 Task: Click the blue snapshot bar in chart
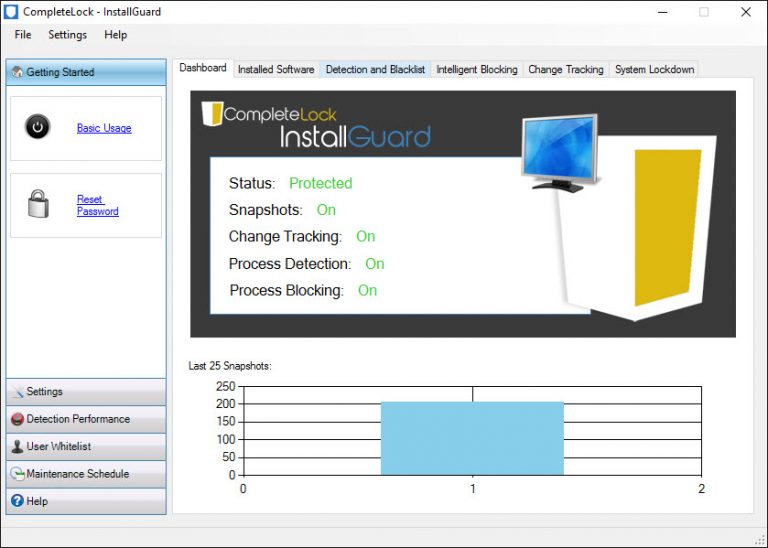coord(472,438)
